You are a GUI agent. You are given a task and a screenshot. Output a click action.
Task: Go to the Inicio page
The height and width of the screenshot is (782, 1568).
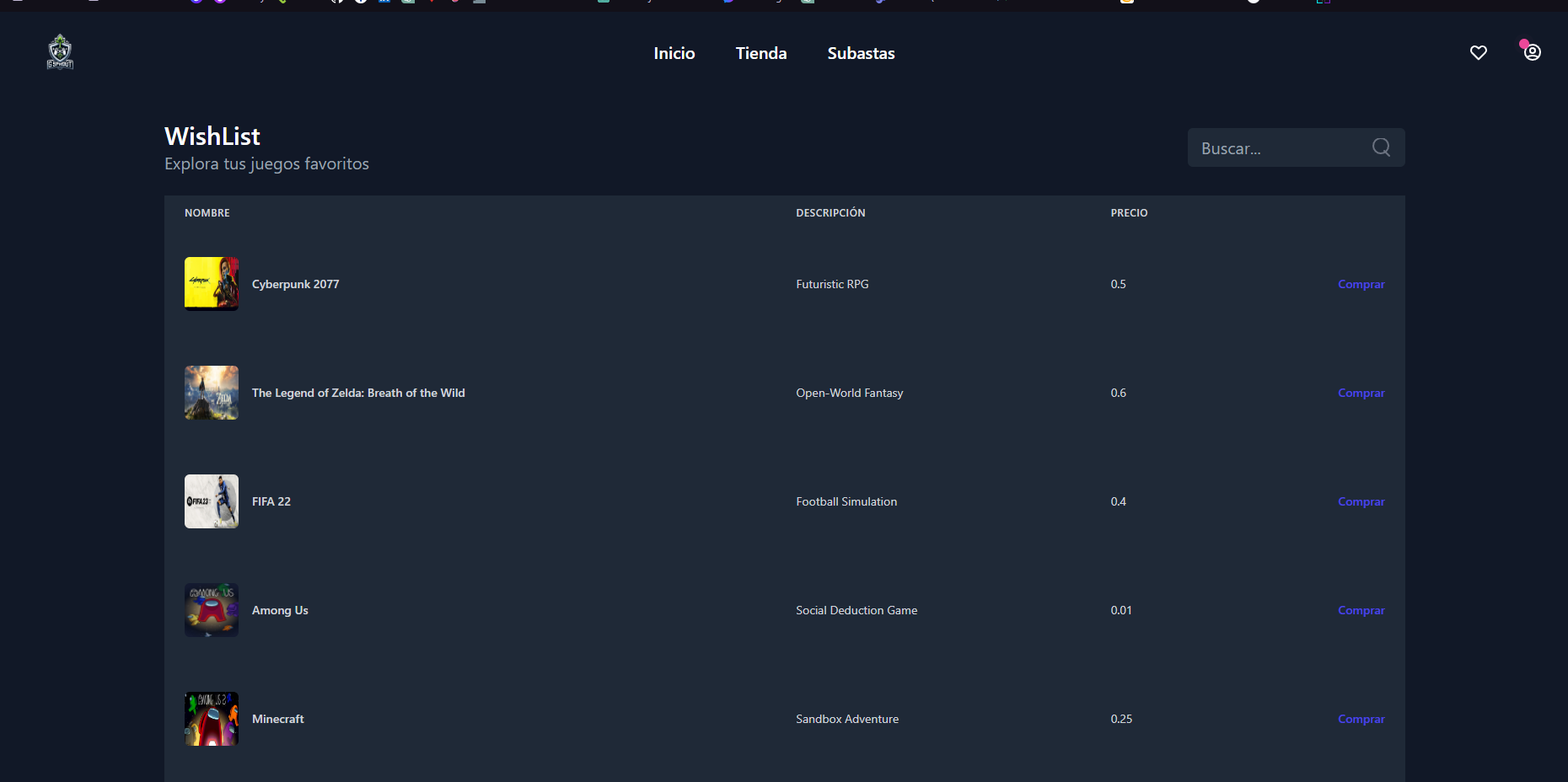point(674,53)
